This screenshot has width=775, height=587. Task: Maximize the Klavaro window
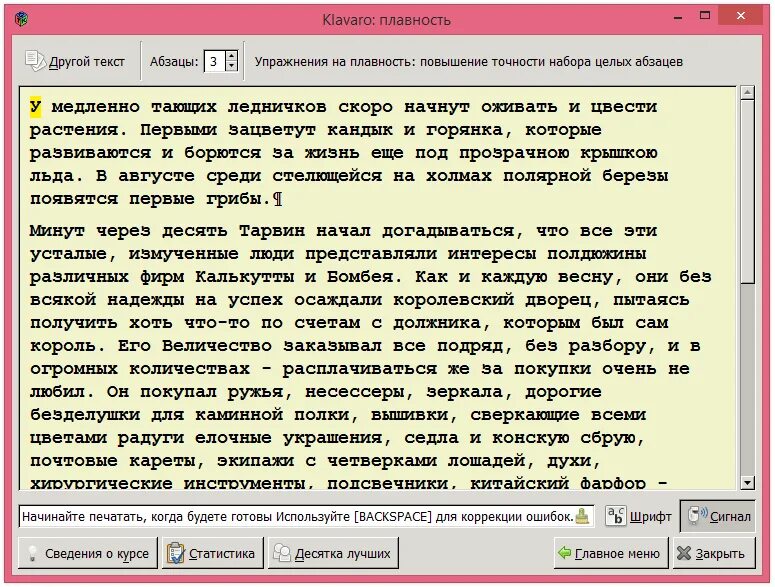pyautogui.click(x=705, y=16)
